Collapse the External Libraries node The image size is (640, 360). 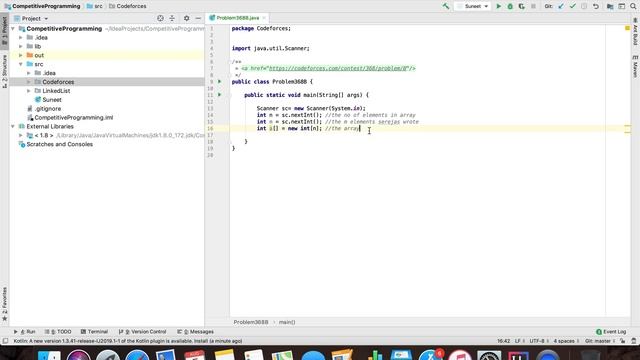(13, 127)
